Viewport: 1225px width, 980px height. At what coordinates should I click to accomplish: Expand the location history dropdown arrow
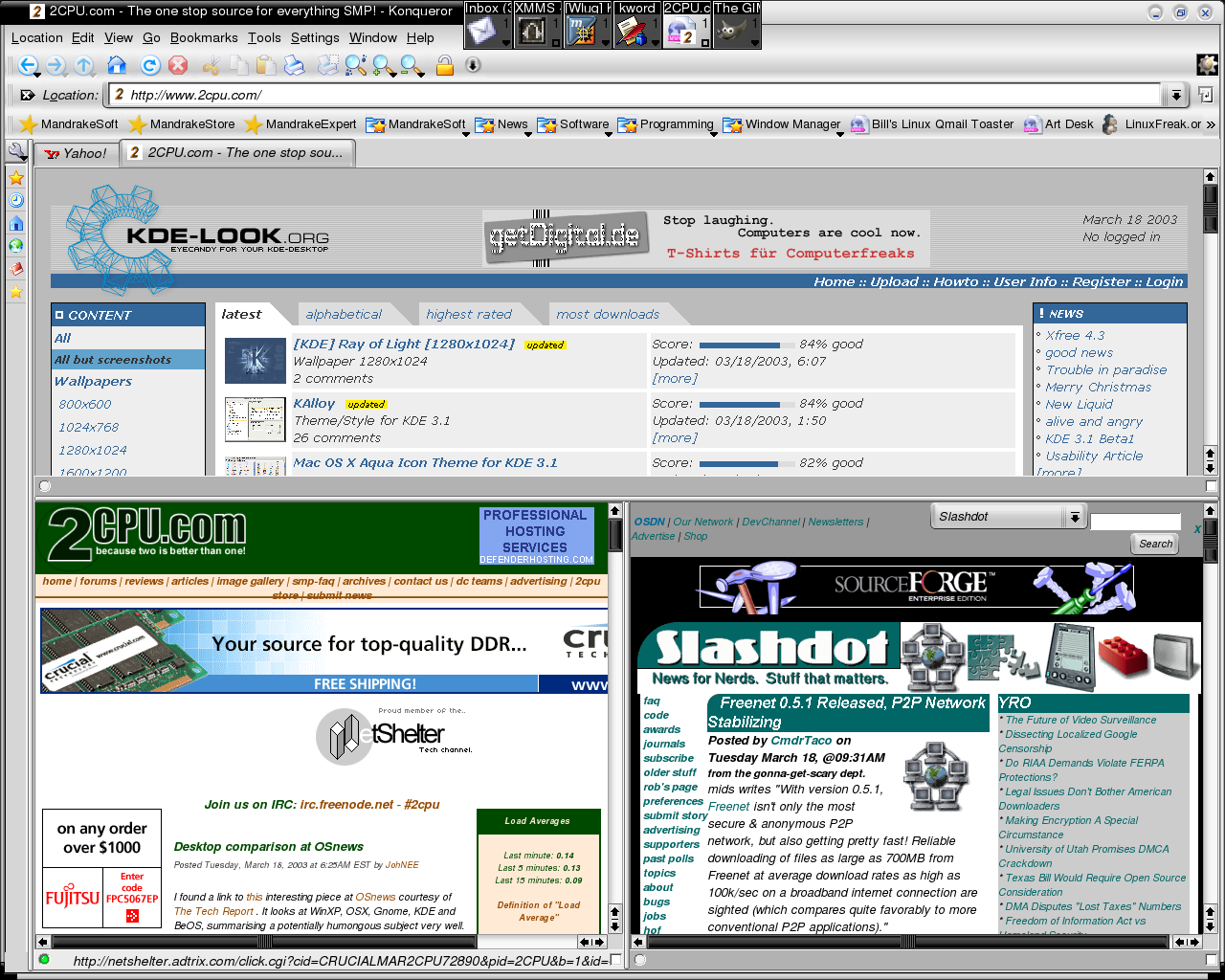1176,95
